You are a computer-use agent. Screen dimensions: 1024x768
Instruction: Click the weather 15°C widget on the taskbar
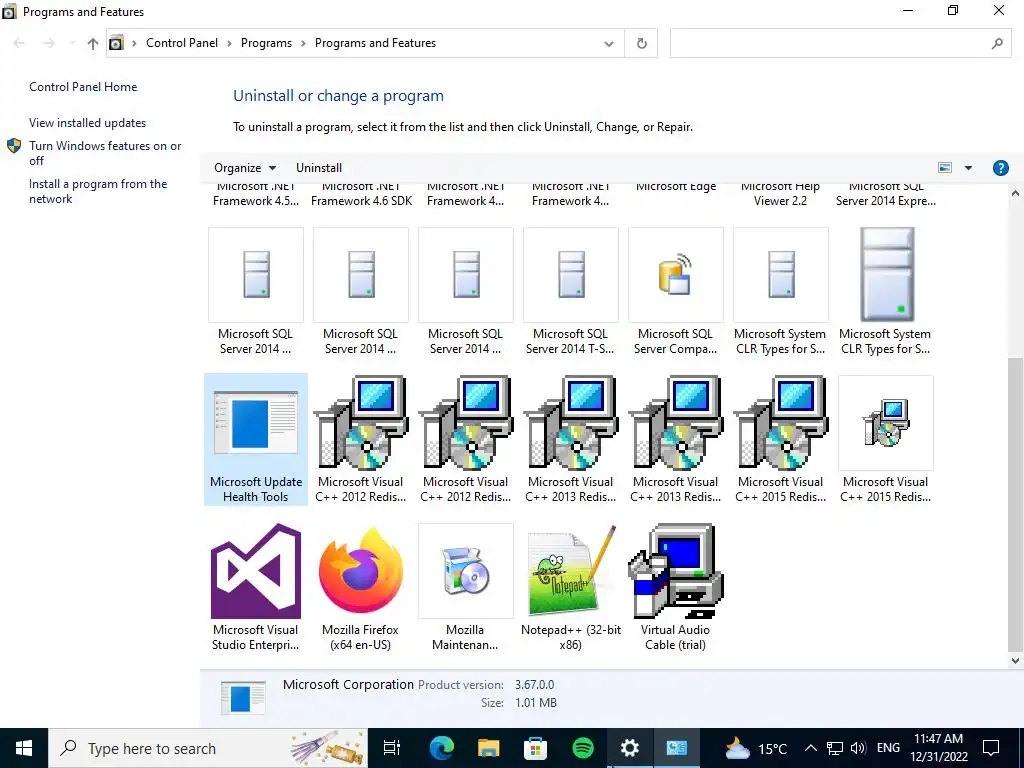756,748
